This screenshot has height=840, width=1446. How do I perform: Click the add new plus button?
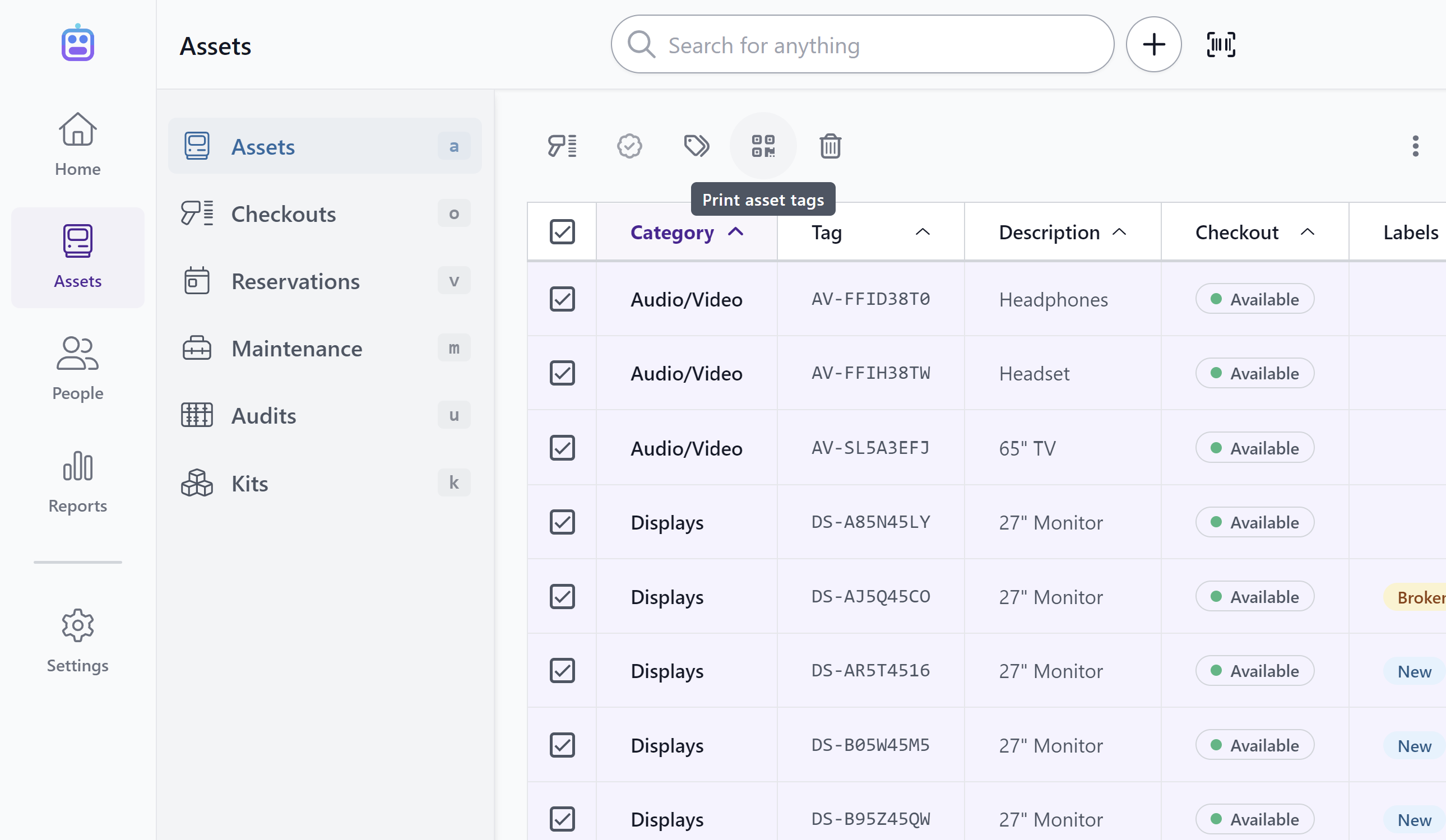(1153, 44)
